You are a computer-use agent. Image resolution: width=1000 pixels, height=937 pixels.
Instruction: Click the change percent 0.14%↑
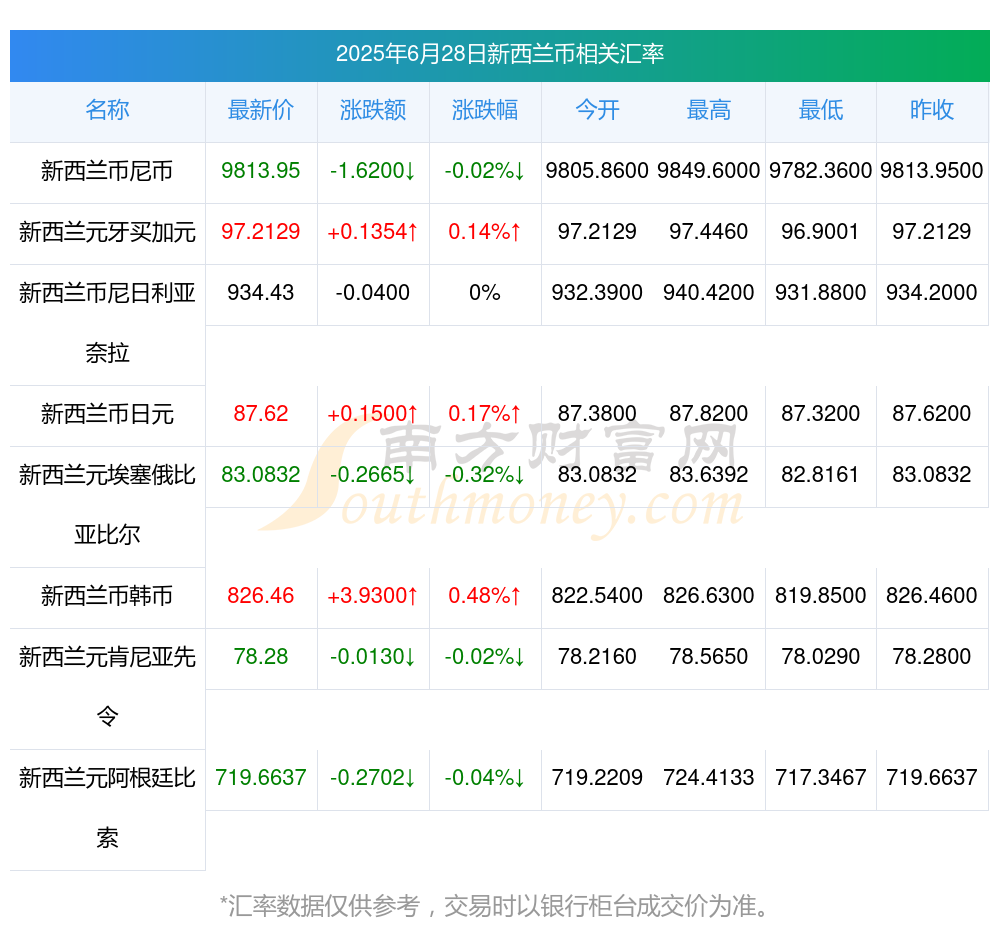(485, 232)
